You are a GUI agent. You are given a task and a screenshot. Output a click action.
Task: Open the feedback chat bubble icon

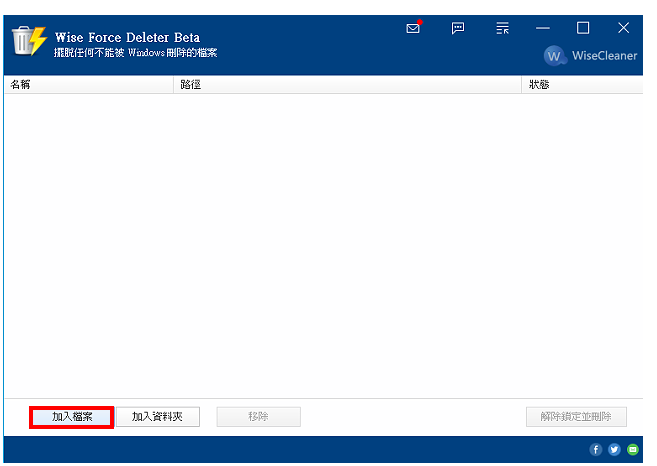point(458,28)
